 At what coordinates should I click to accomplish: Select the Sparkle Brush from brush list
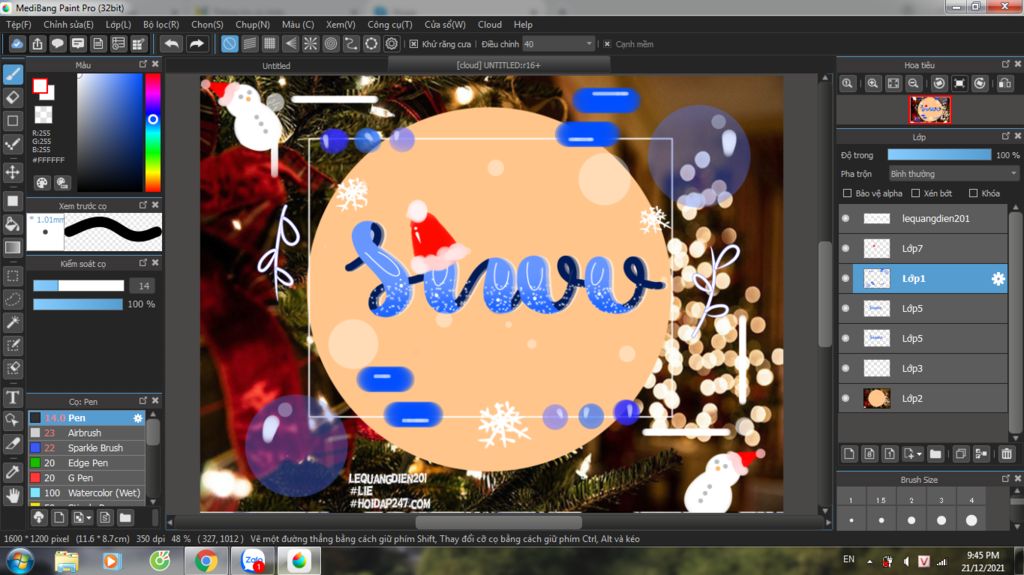pos(95,448)
